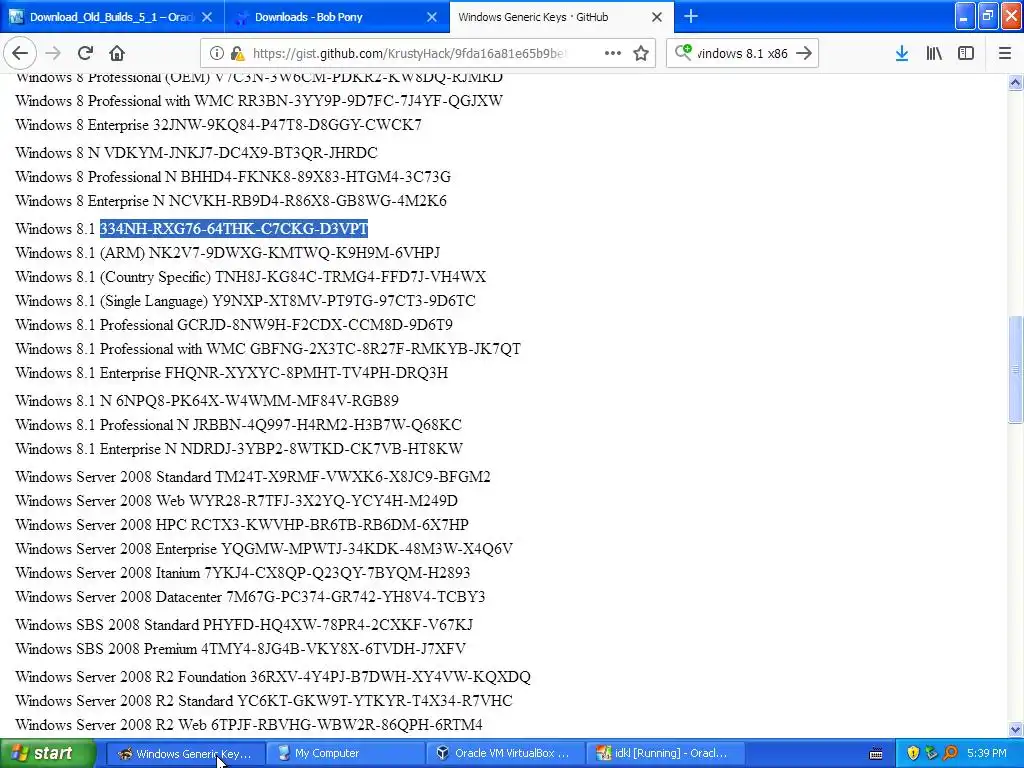Open Oracle VM VirtualBox taskbar window
This screenshot has height=768, width=1024.
[505, 753]
